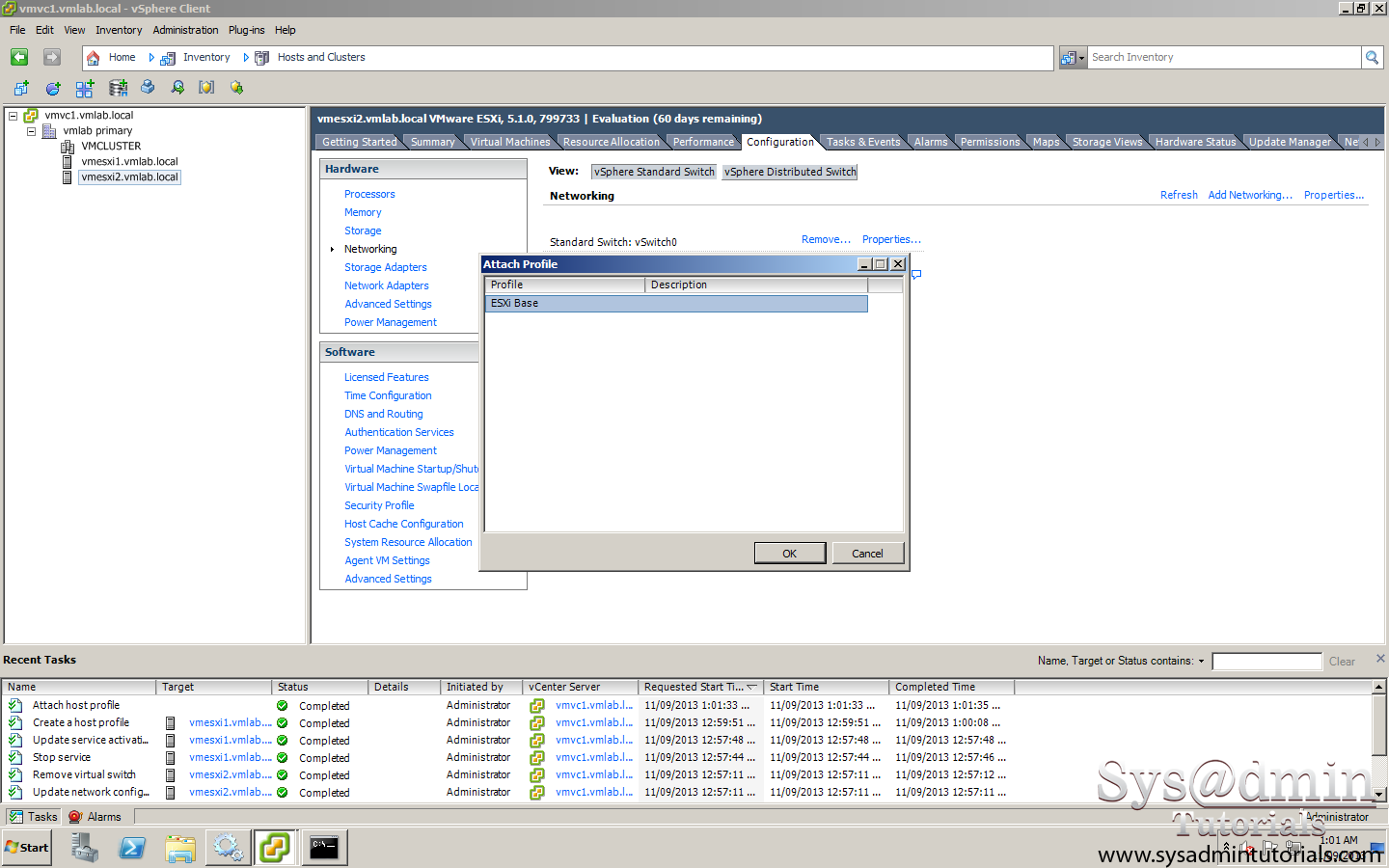Open Storage Adapters in Hardware list

click(385, 267)
